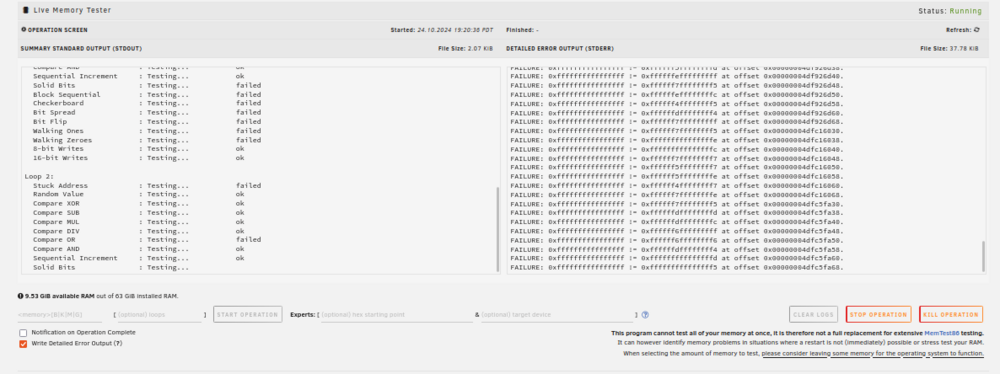Click the optional hex starting point field

[396, 315]
